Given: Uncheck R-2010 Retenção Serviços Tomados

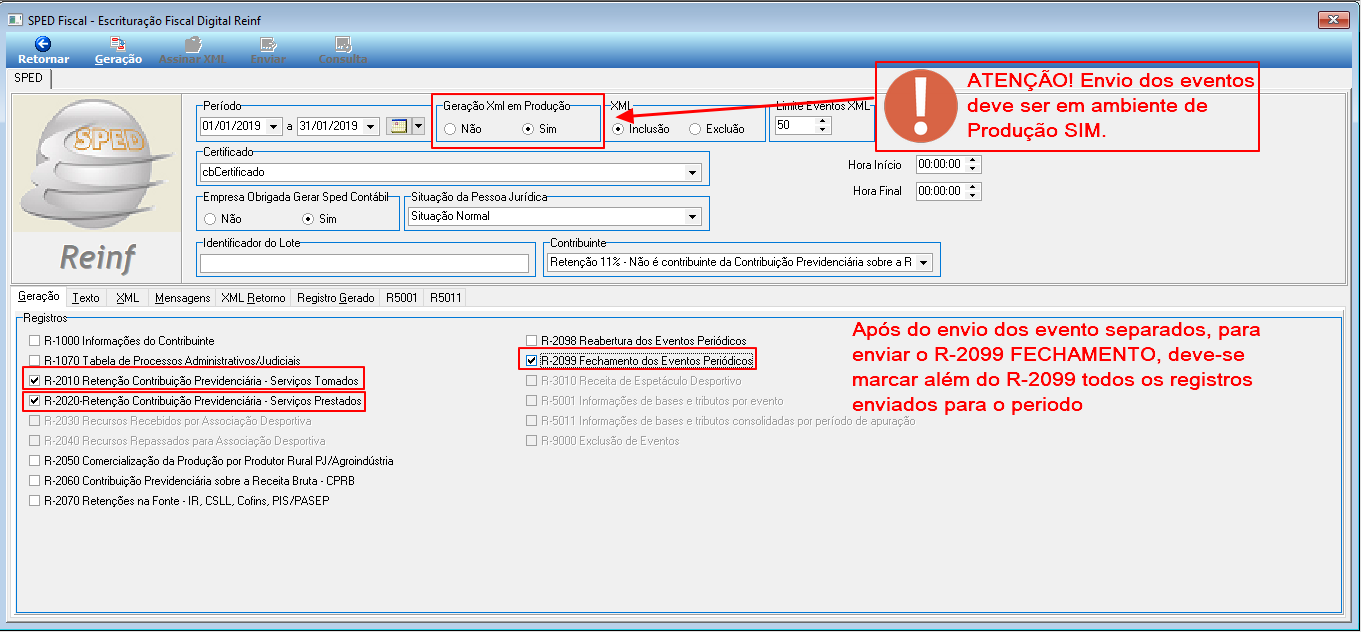Looking at the screenshot, I should tap(35, 381).
